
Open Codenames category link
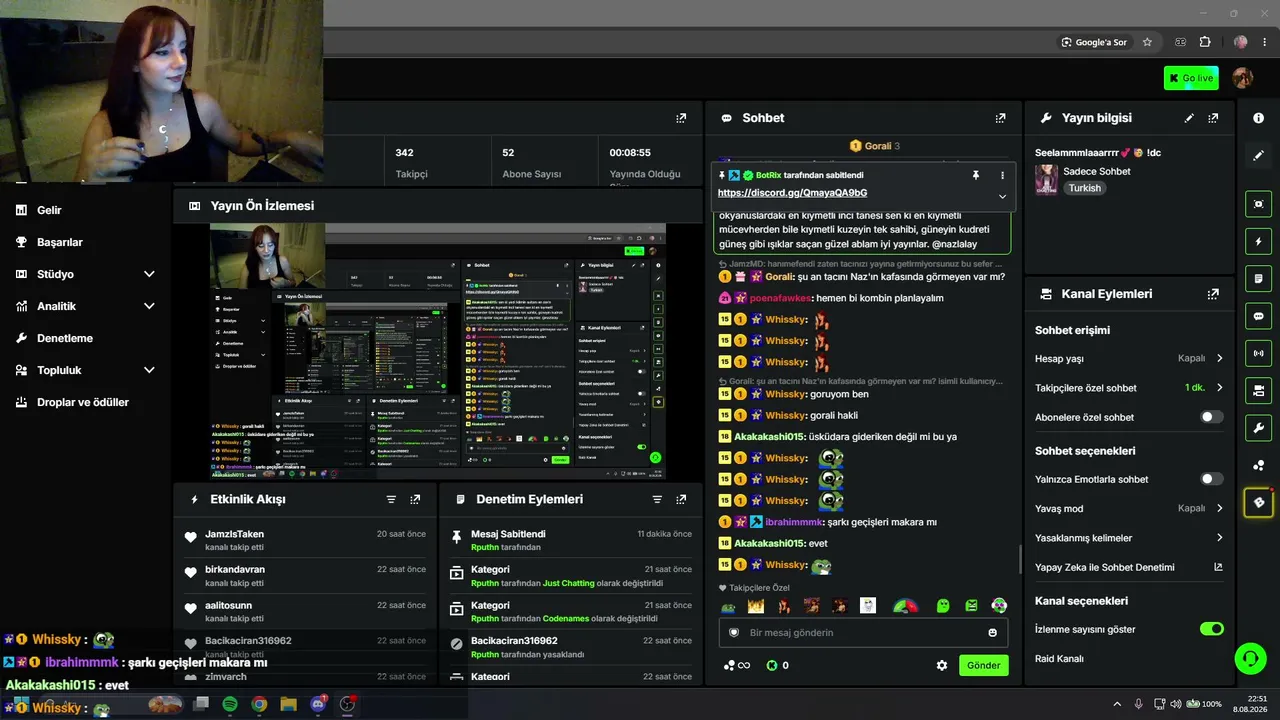(568, 619)
